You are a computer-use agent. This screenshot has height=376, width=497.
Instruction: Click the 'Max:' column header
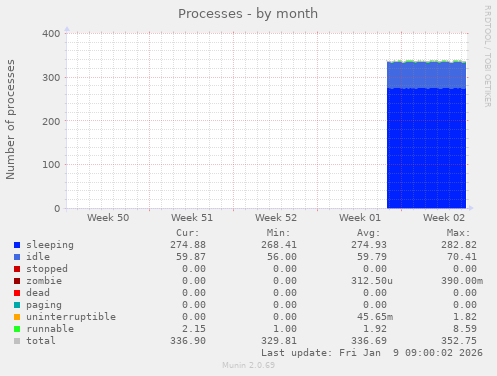tap(459, 233)
